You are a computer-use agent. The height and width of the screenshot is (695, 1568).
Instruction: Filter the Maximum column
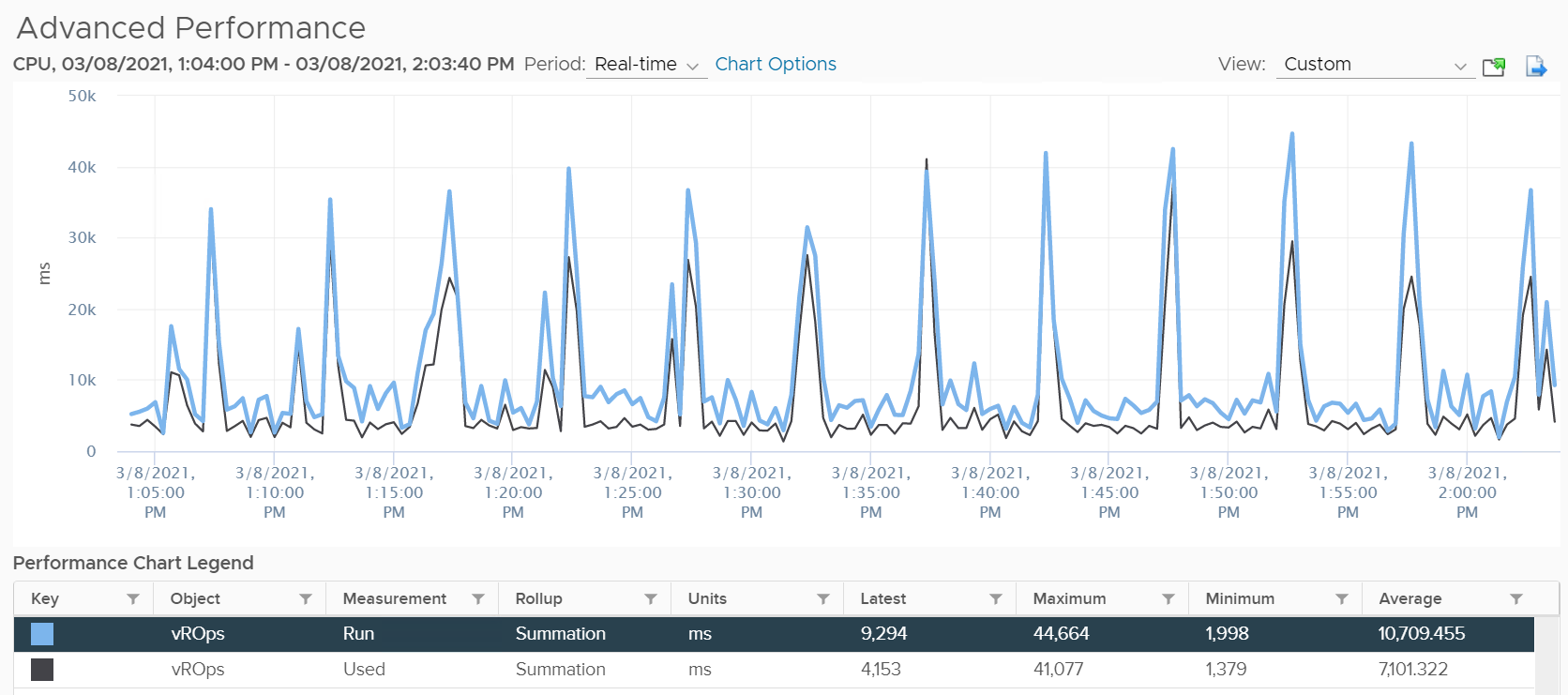(x=1168, y=598)
